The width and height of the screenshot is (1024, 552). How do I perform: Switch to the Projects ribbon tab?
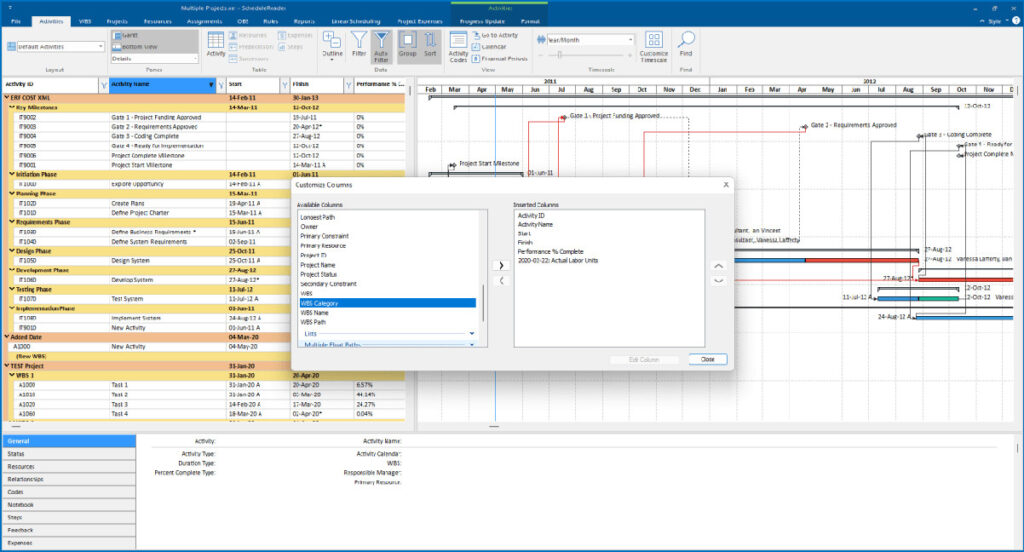tap(117, 22)
